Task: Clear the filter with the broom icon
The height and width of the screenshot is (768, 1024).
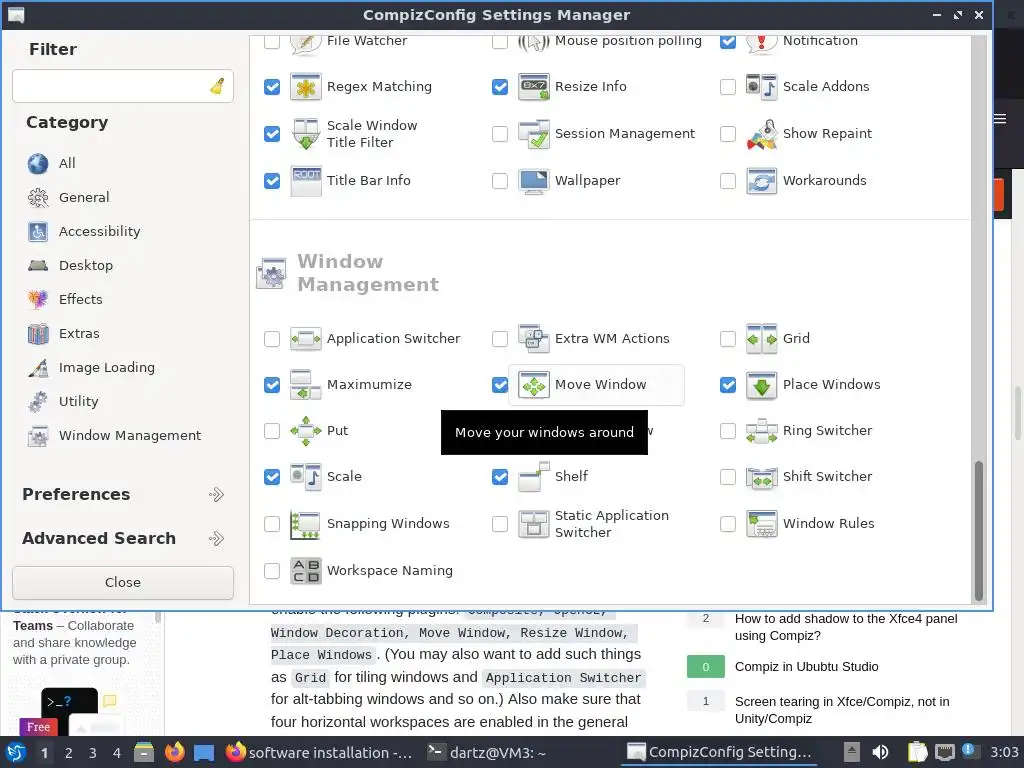Action: (217, 86)
